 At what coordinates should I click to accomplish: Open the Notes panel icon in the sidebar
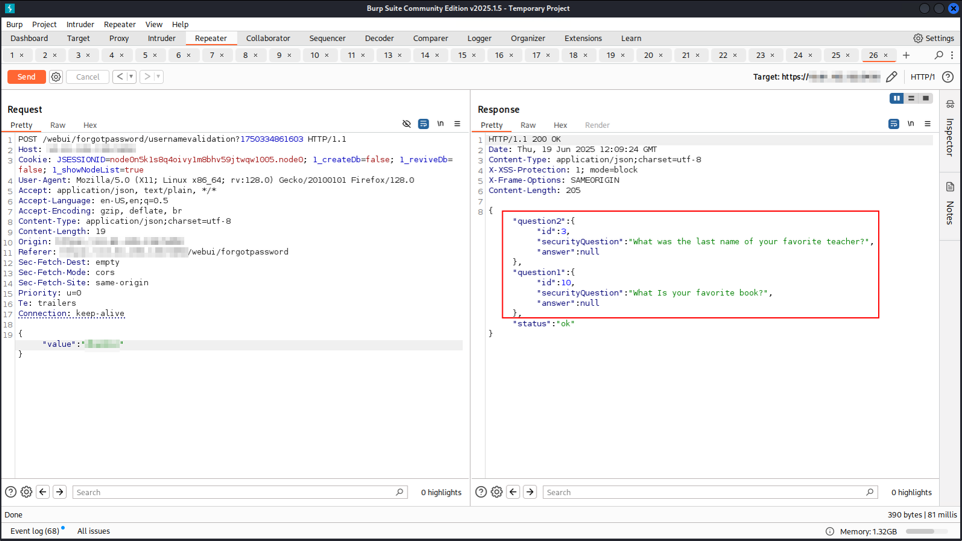click(x=950, y=187)
